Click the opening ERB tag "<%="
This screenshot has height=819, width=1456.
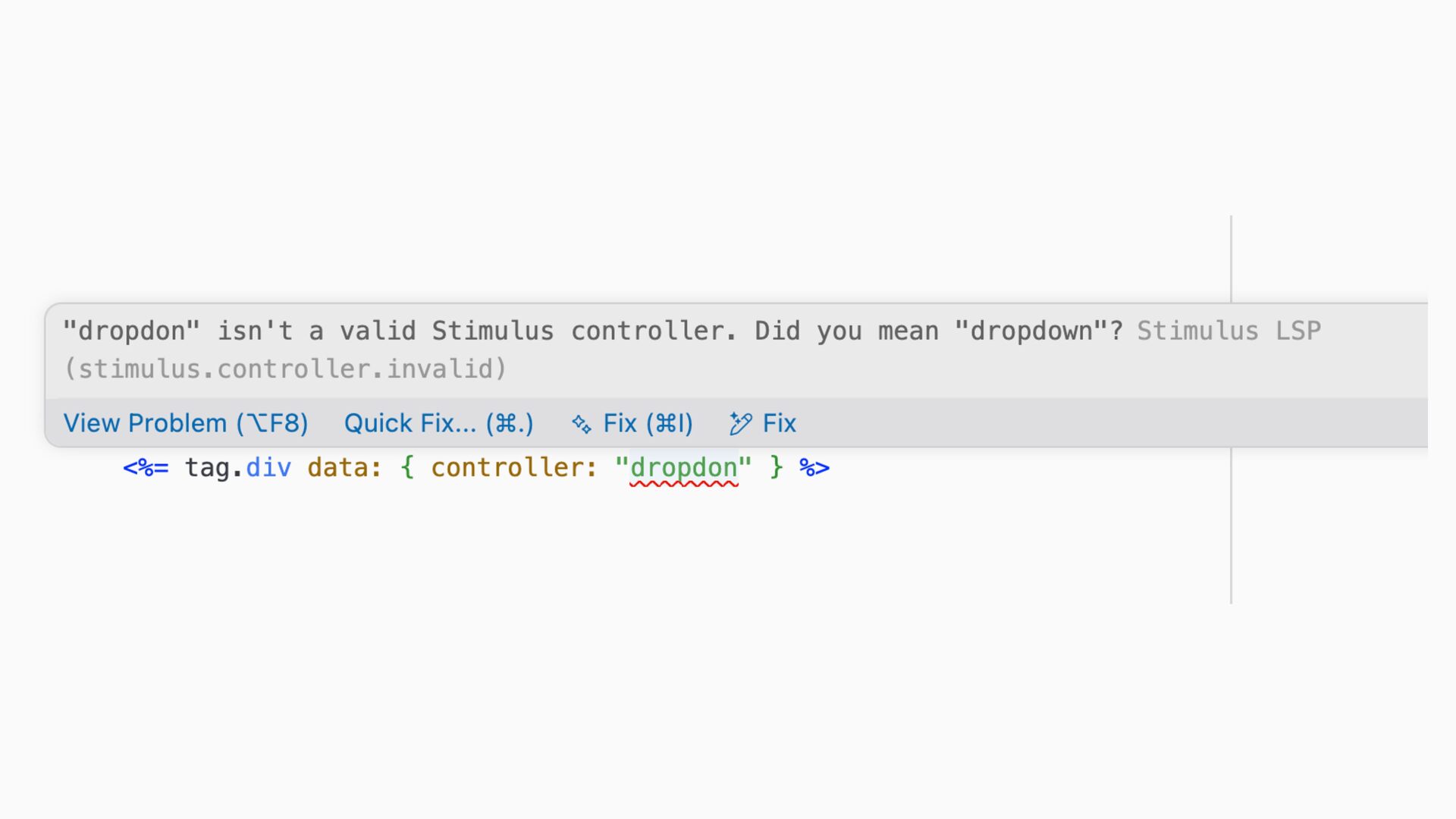pyautogui.click(x=146, y=468)
